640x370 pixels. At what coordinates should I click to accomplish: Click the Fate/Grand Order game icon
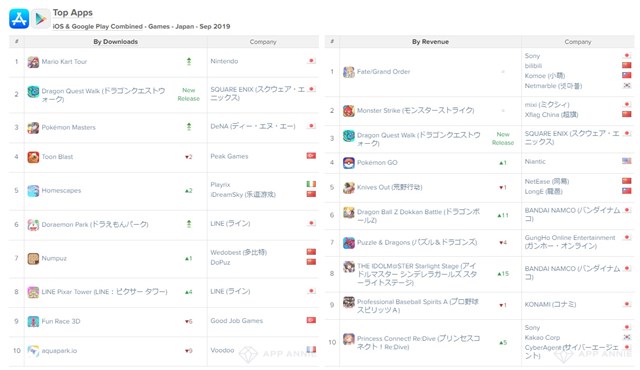pyautogui.click(x=349, y=72)
